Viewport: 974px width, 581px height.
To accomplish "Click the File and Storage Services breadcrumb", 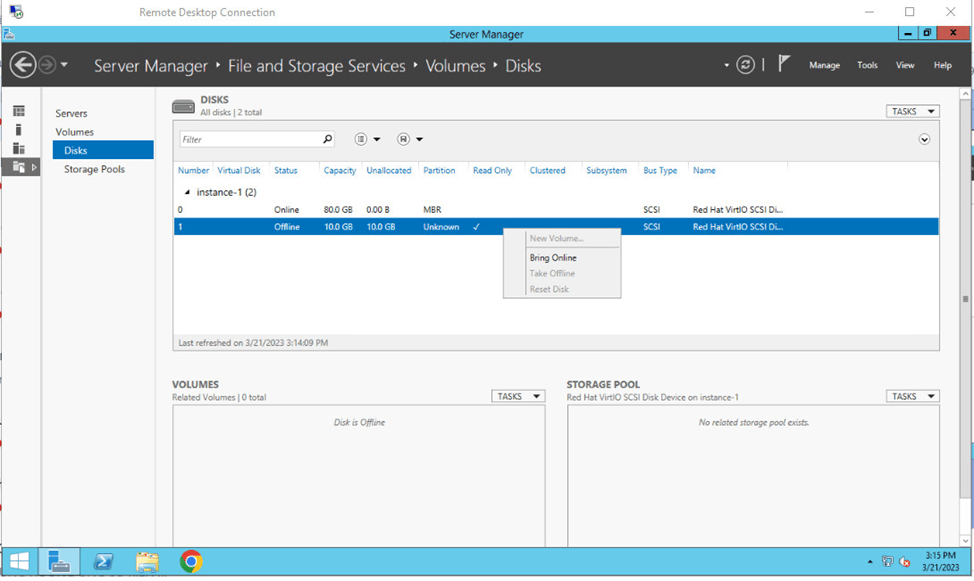I will coord(316,66).
